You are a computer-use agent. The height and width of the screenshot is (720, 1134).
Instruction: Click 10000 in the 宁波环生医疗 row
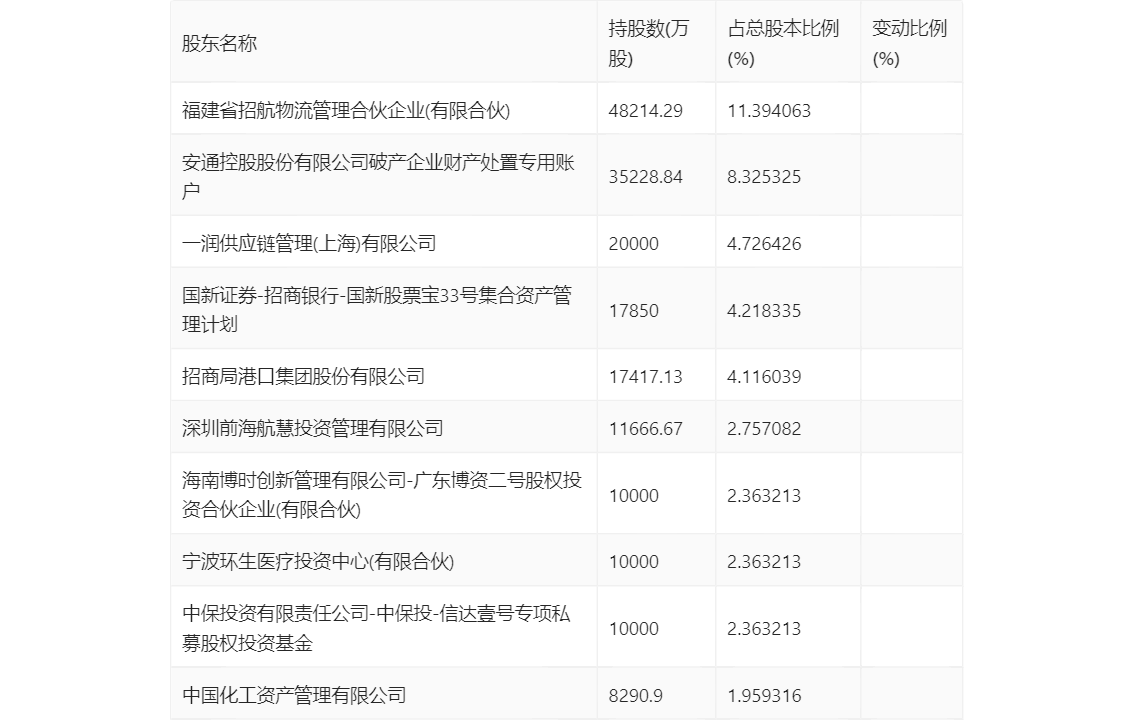click(634, 562)
